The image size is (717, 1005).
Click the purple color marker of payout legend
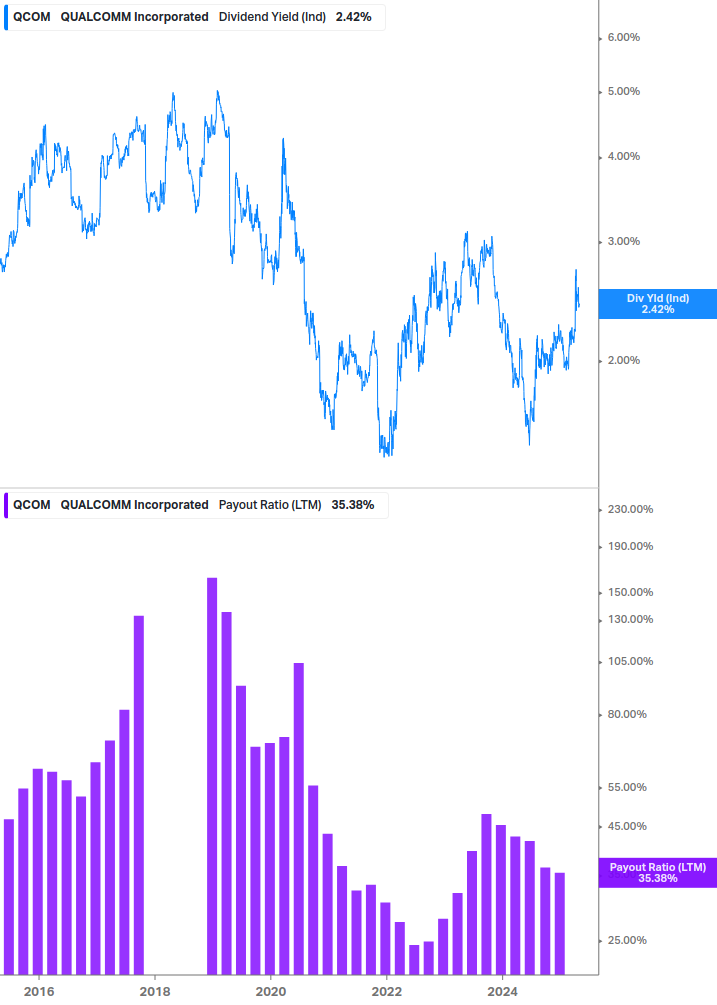pyautogui.click(x=6, y=505)
